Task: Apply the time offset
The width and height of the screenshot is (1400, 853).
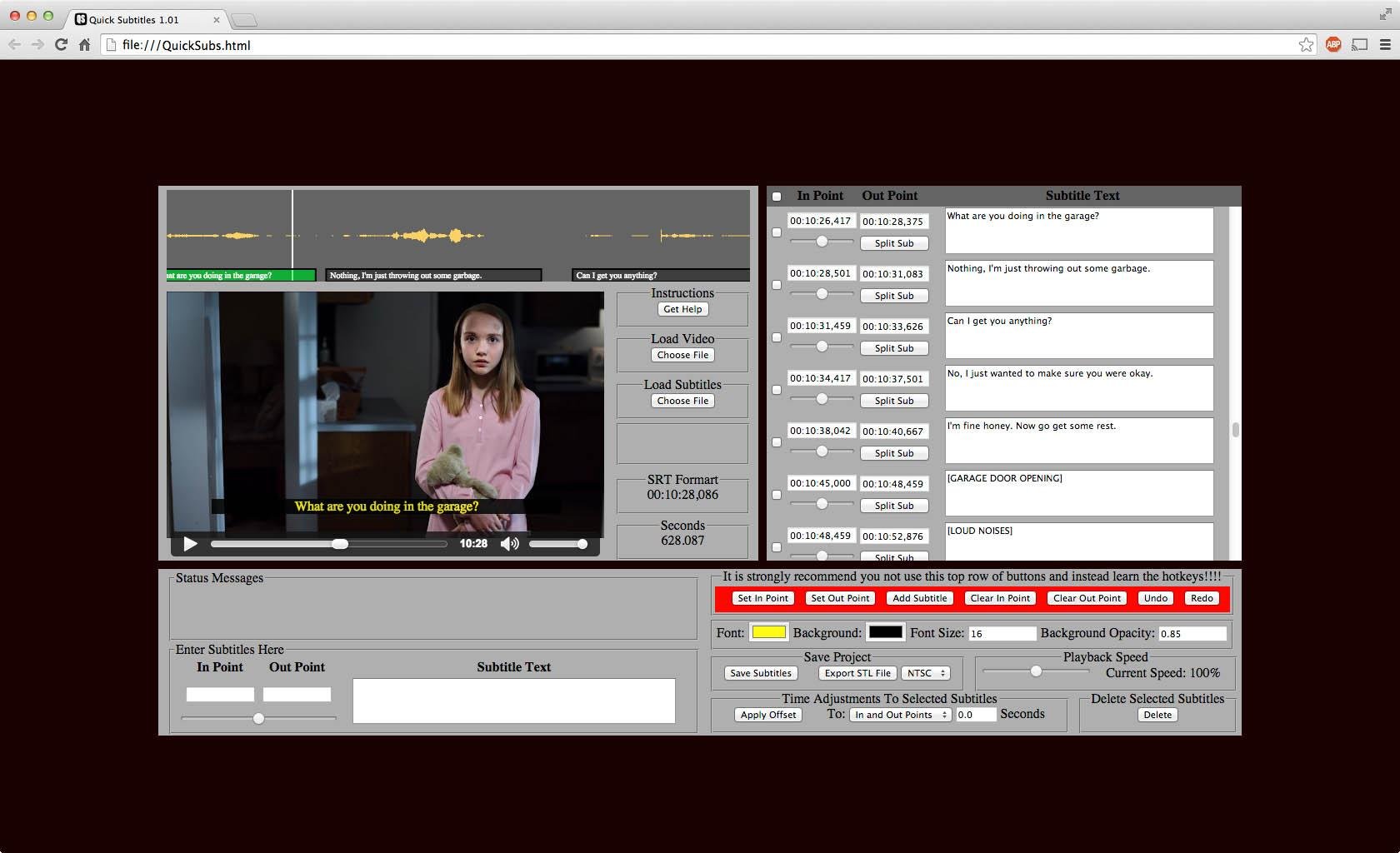Action: [x=767, y=714]
